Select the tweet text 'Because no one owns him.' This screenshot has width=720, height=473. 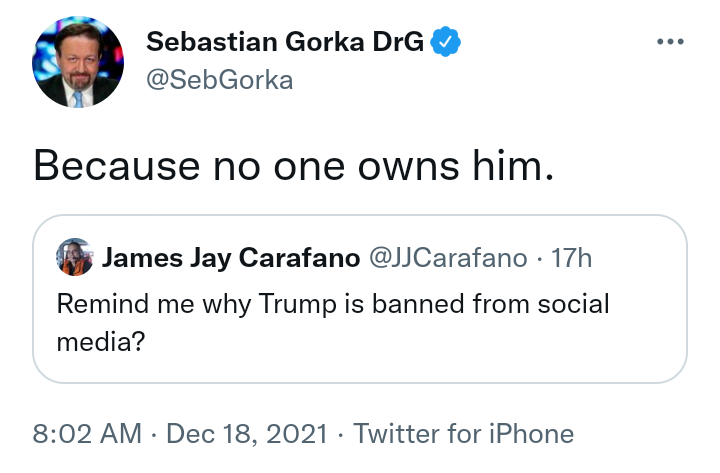coord(294,165)
